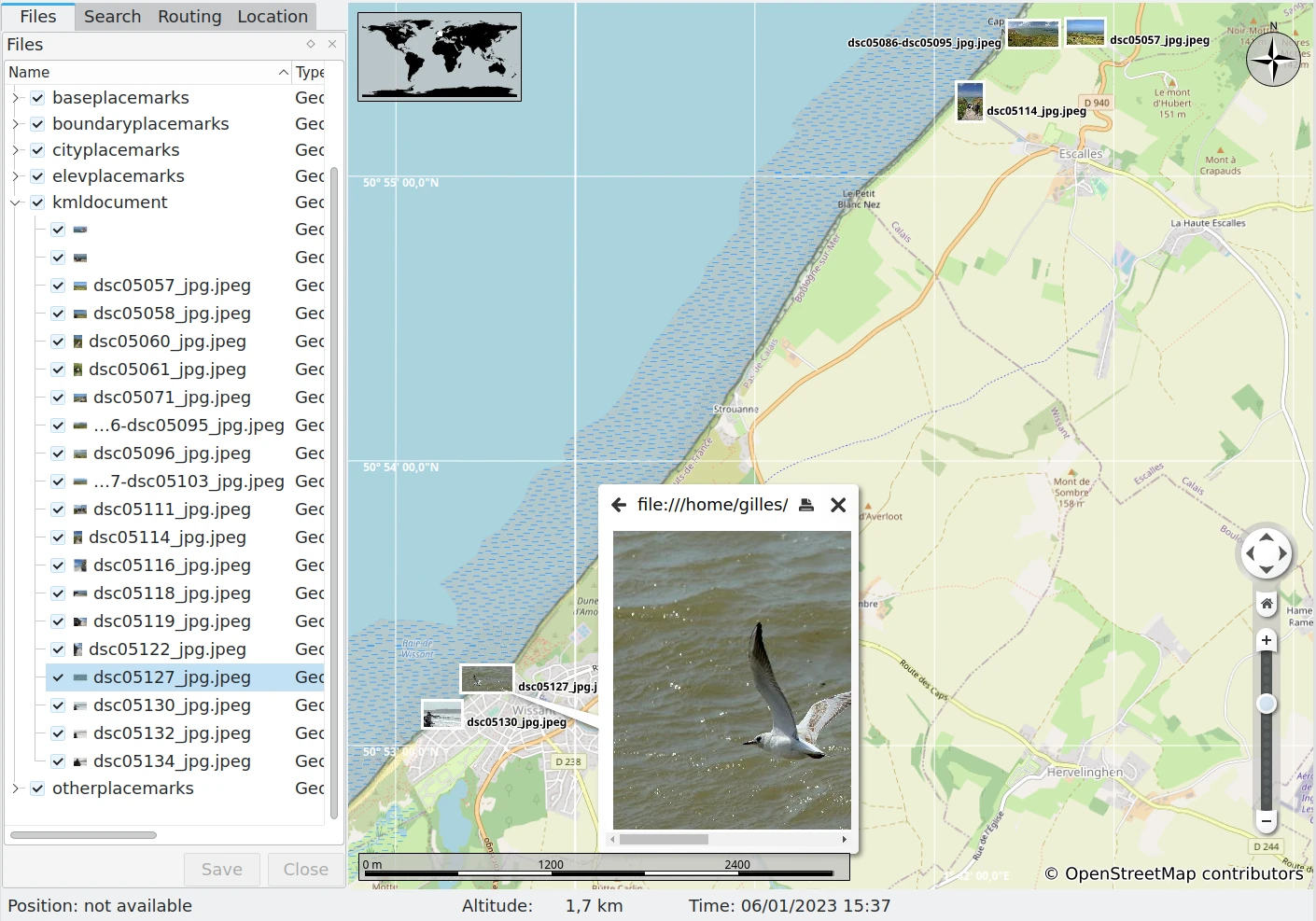1316x921 pixels.
Task: Click the float panel icon in Files header
Action: 311,44
